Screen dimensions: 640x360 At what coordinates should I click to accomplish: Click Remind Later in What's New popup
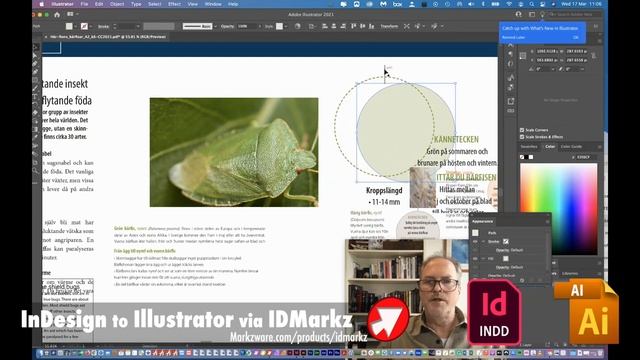click(x=513, y=37)
